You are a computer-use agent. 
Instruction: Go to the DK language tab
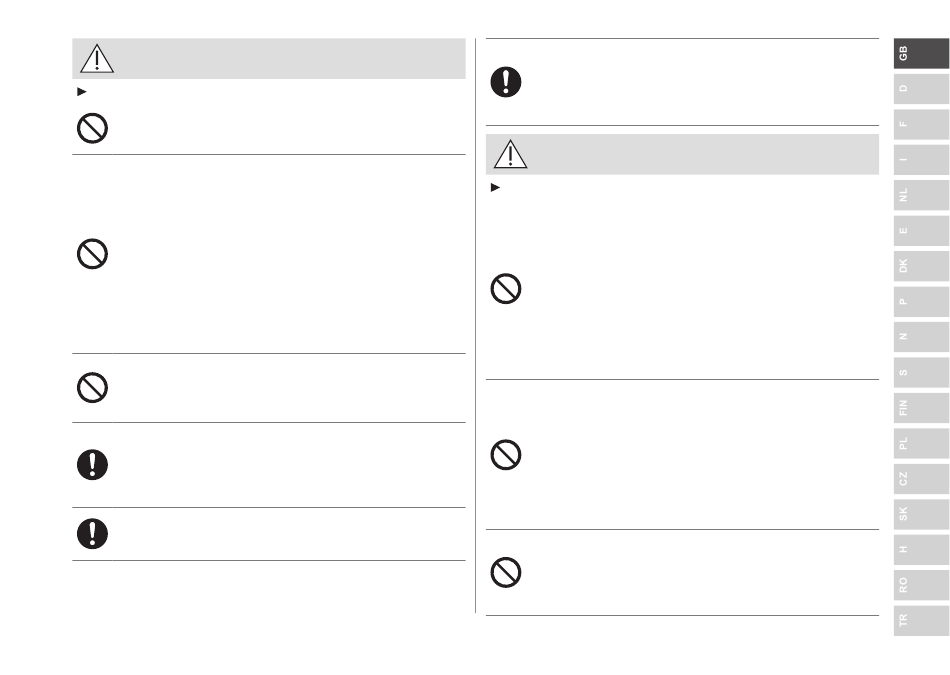[921, 266]
